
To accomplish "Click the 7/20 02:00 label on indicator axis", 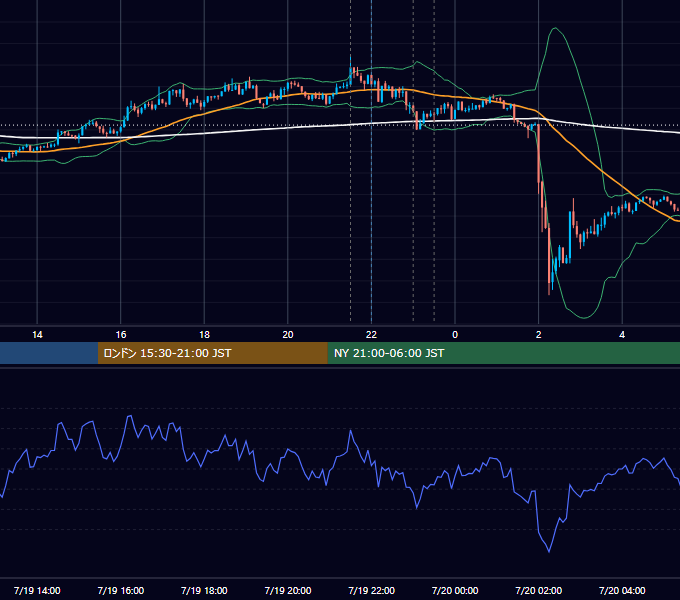I will (x=539, y=590).
